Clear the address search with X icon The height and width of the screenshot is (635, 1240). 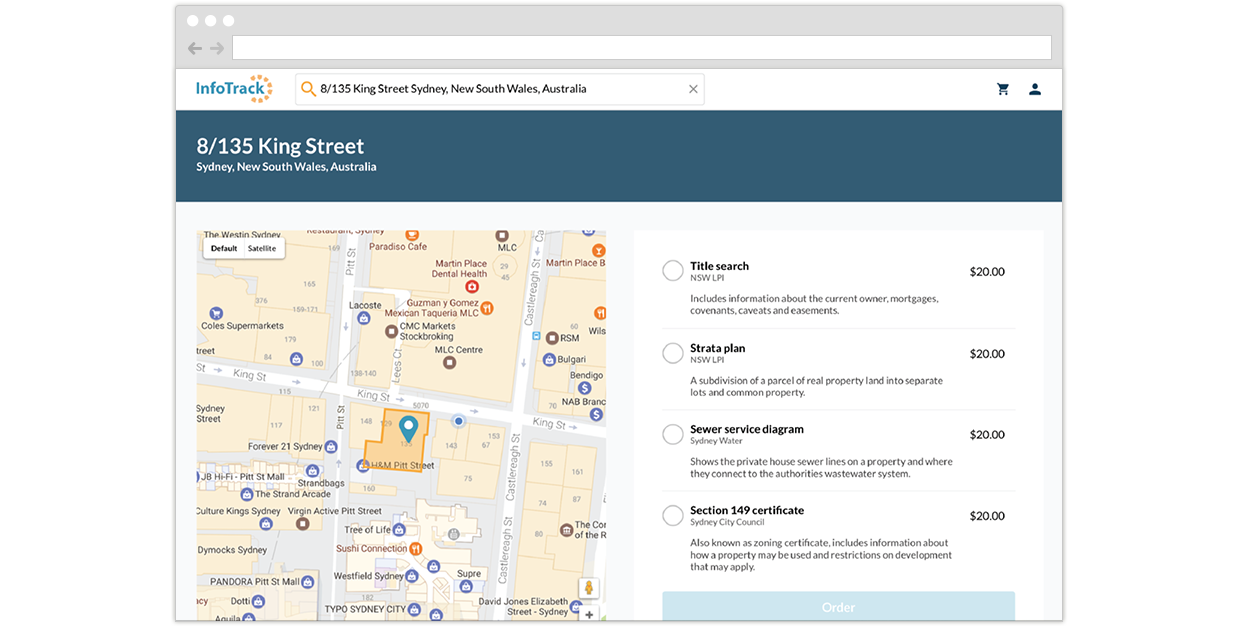point(693,89)
